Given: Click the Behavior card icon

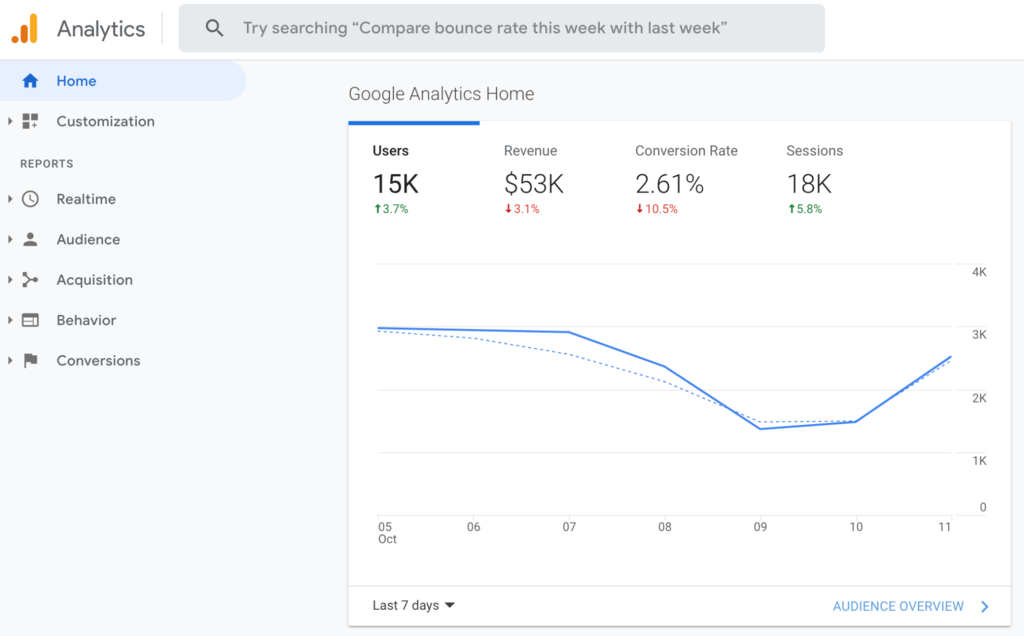Looking at the screenshot, I should coord(30,320).
